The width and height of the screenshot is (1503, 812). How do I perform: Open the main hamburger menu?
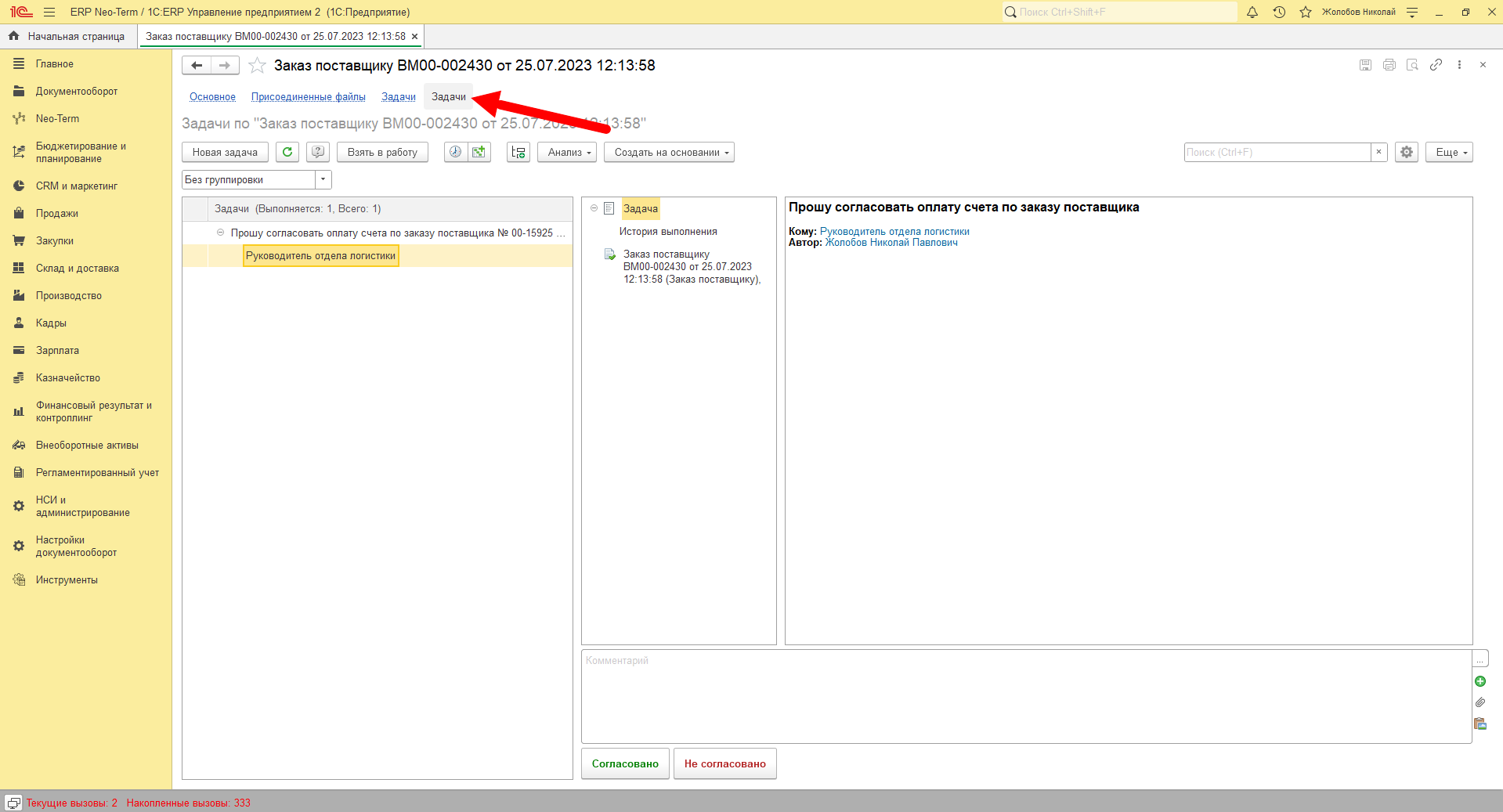[x=49, y=12]
